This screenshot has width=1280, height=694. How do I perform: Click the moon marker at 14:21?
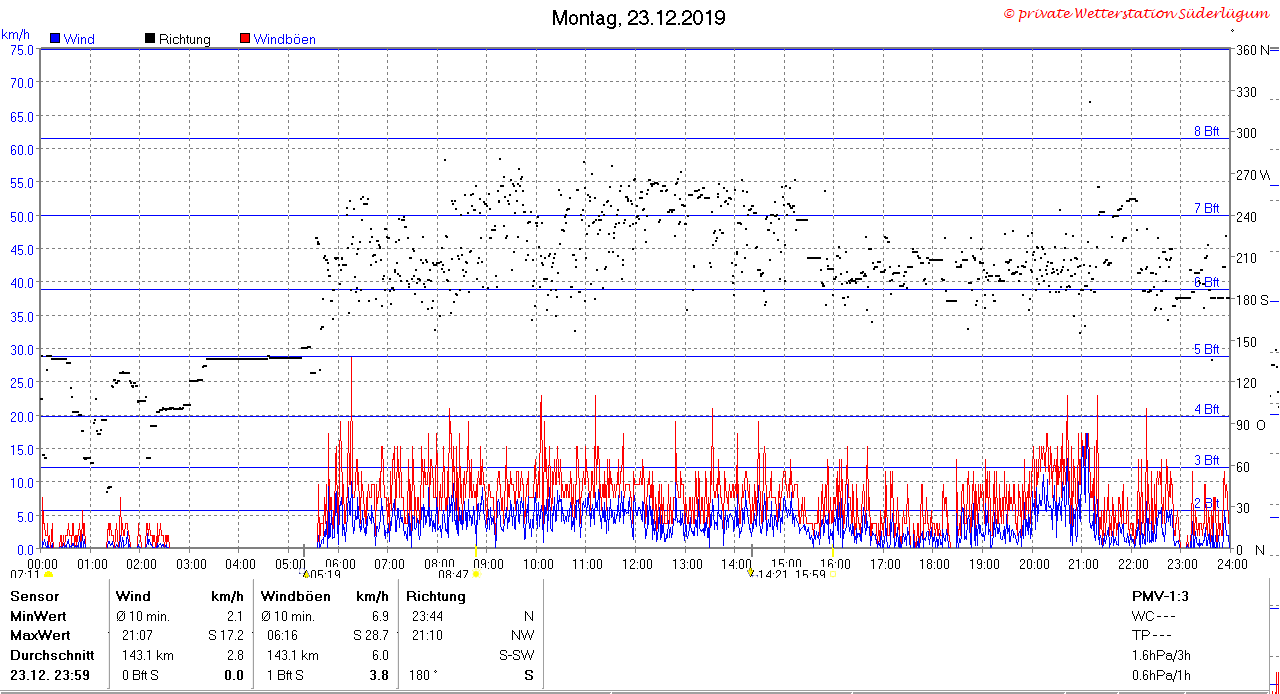tap(752, 574)
